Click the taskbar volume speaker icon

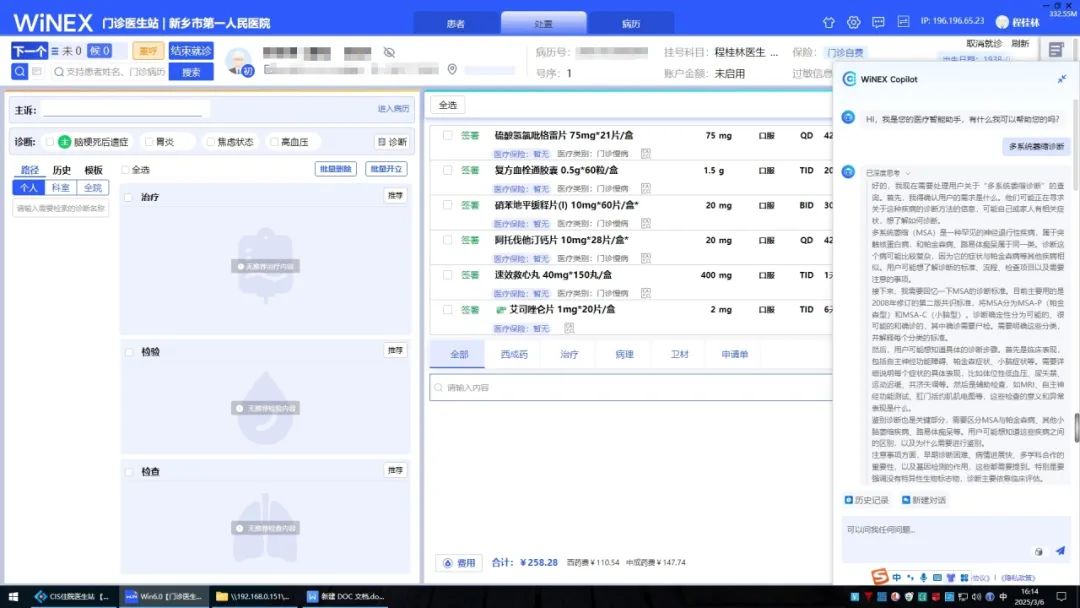click(976, 596)
